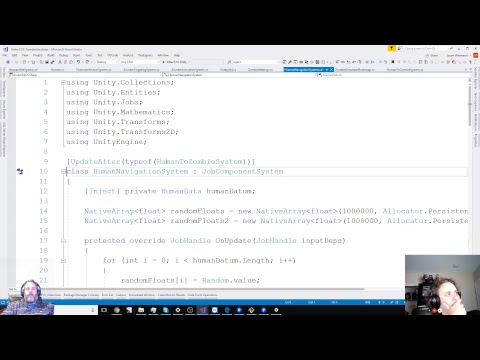Image resolution: width=480 pixels, height=360 pixels.
Task: Open the Window menu
Action: pos(163,55)
